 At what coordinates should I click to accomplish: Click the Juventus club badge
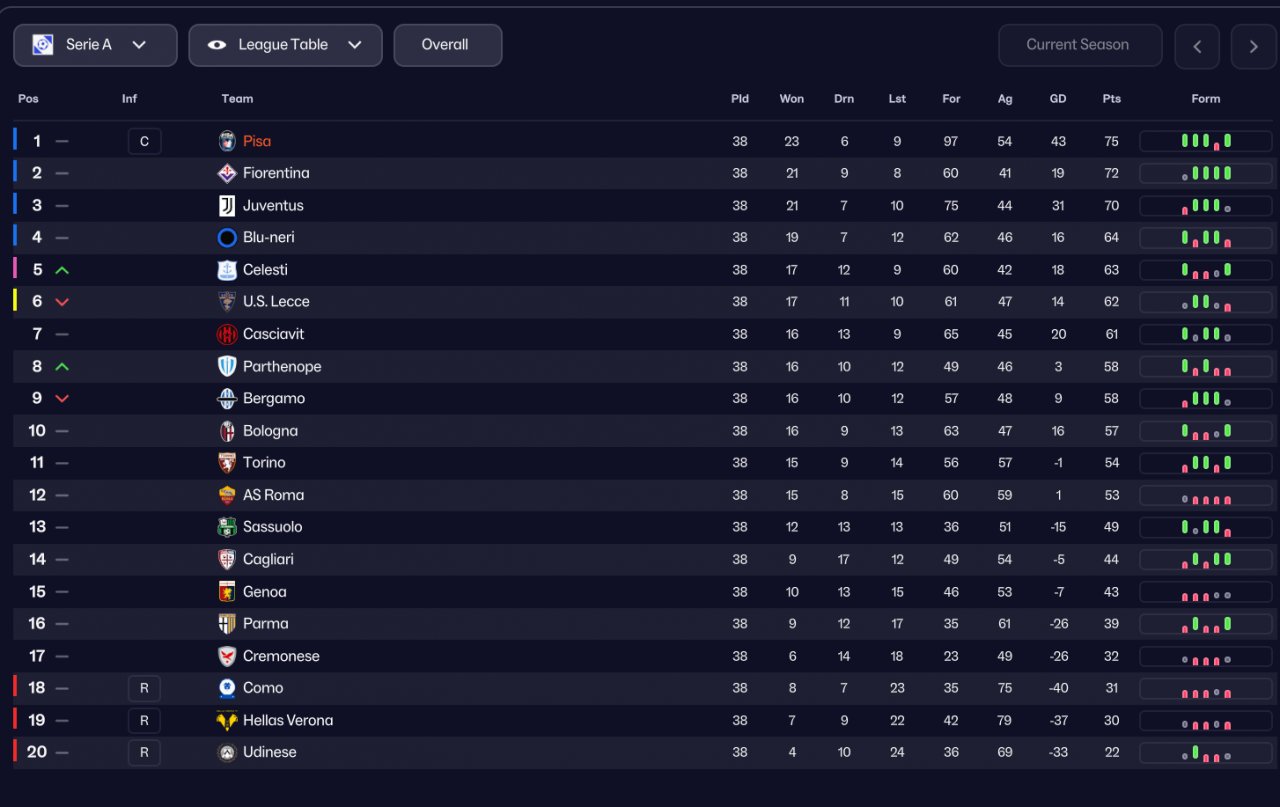[x=227, y=206]
